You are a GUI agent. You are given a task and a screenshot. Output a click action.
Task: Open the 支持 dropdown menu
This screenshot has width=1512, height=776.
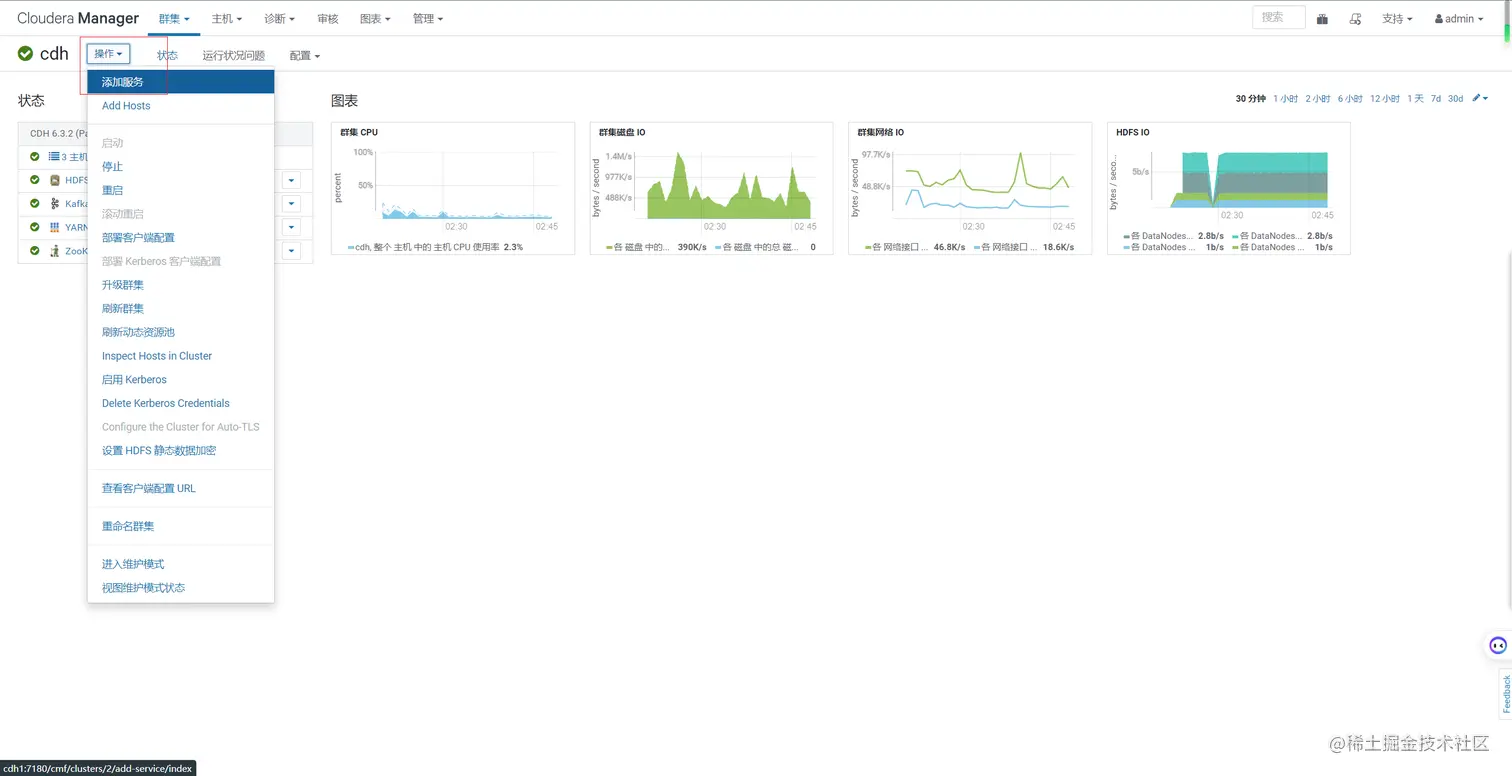pos(1397,19)
